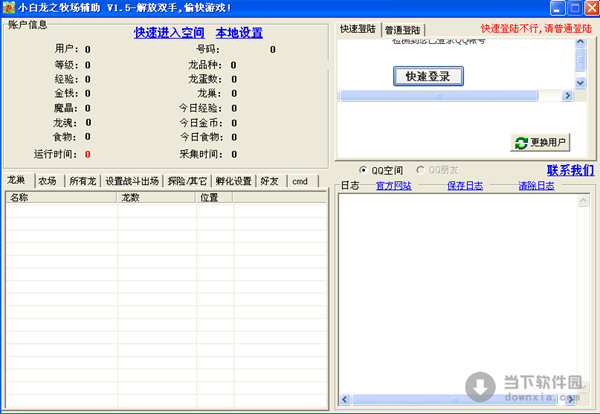
Task: Click the 本地设置 link
Action: click(239, 32)
